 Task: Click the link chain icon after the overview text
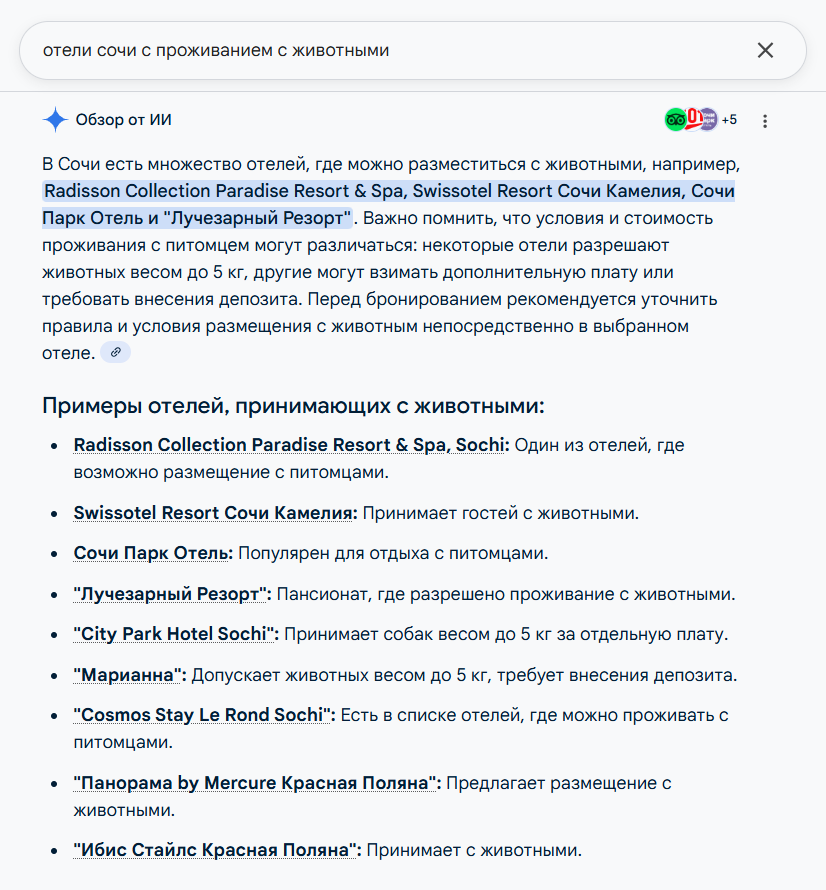tap(115, 352)
